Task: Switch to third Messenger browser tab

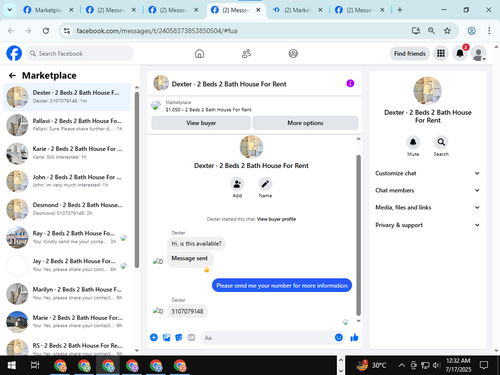Action: pos(173,10)
